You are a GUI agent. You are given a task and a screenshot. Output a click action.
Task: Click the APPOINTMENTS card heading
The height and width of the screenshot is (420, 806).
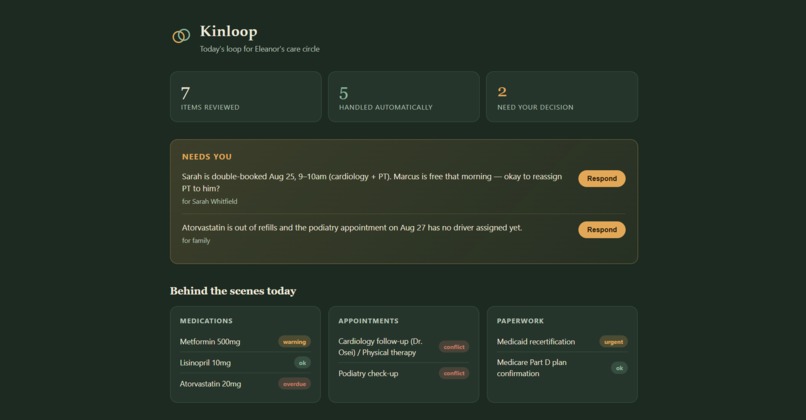pyautogui.click(x=368, y=321)
